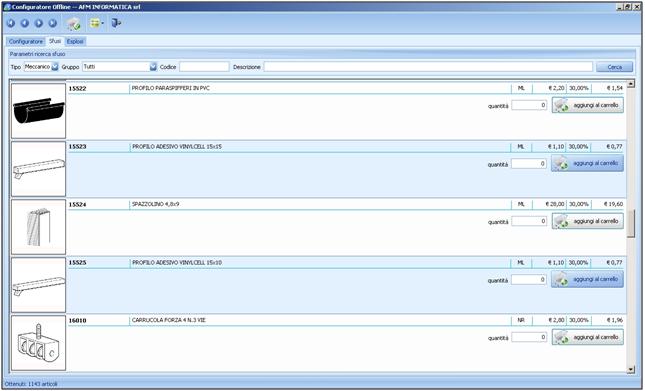Select the Sfusi tab

coord(55,41)
